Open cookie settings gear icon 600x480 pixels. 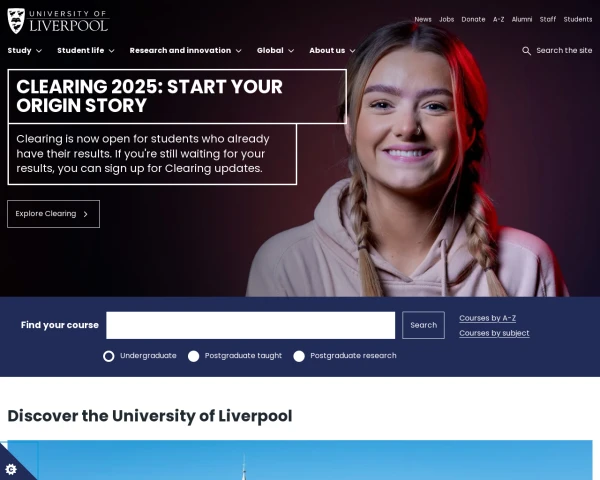point(11,469)
